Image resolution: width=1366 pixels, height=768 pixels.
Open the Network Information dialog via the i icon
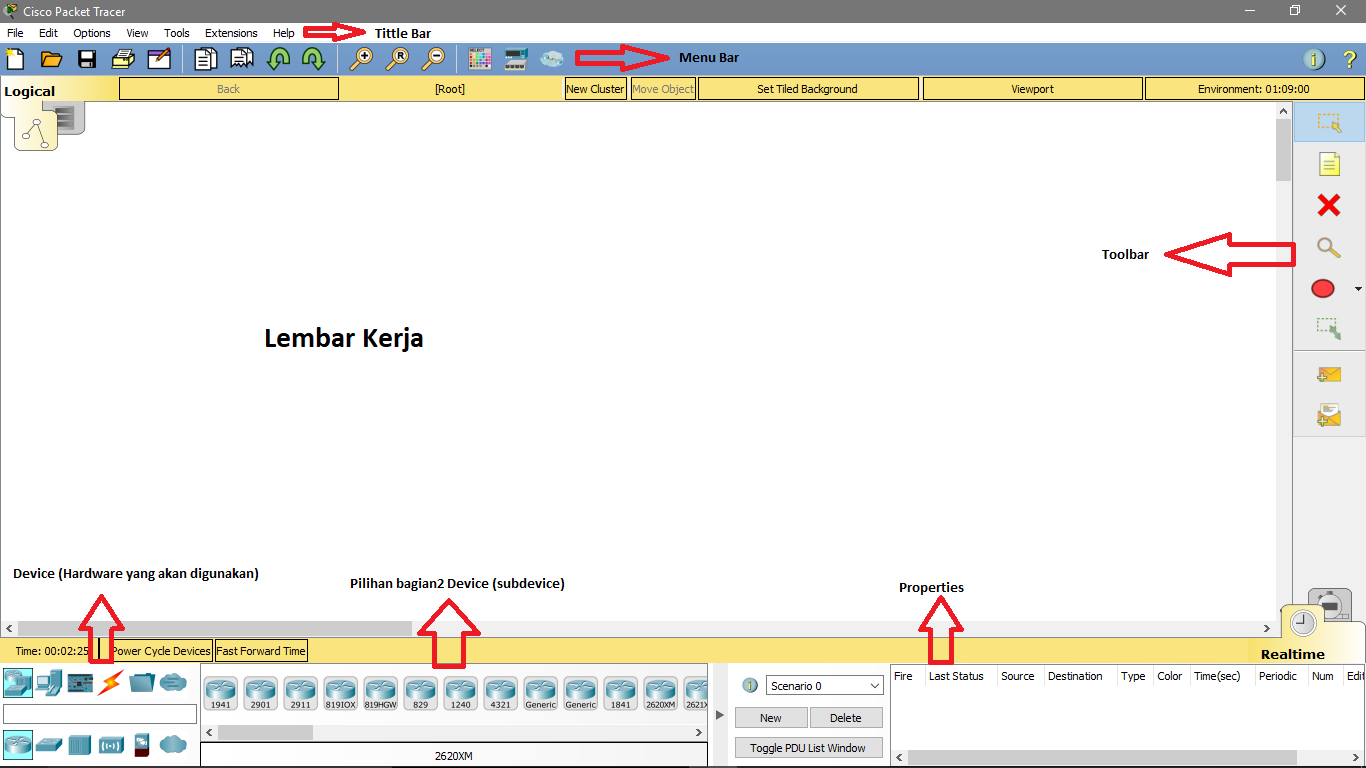pyautogui.click(x=1313, y=58)
